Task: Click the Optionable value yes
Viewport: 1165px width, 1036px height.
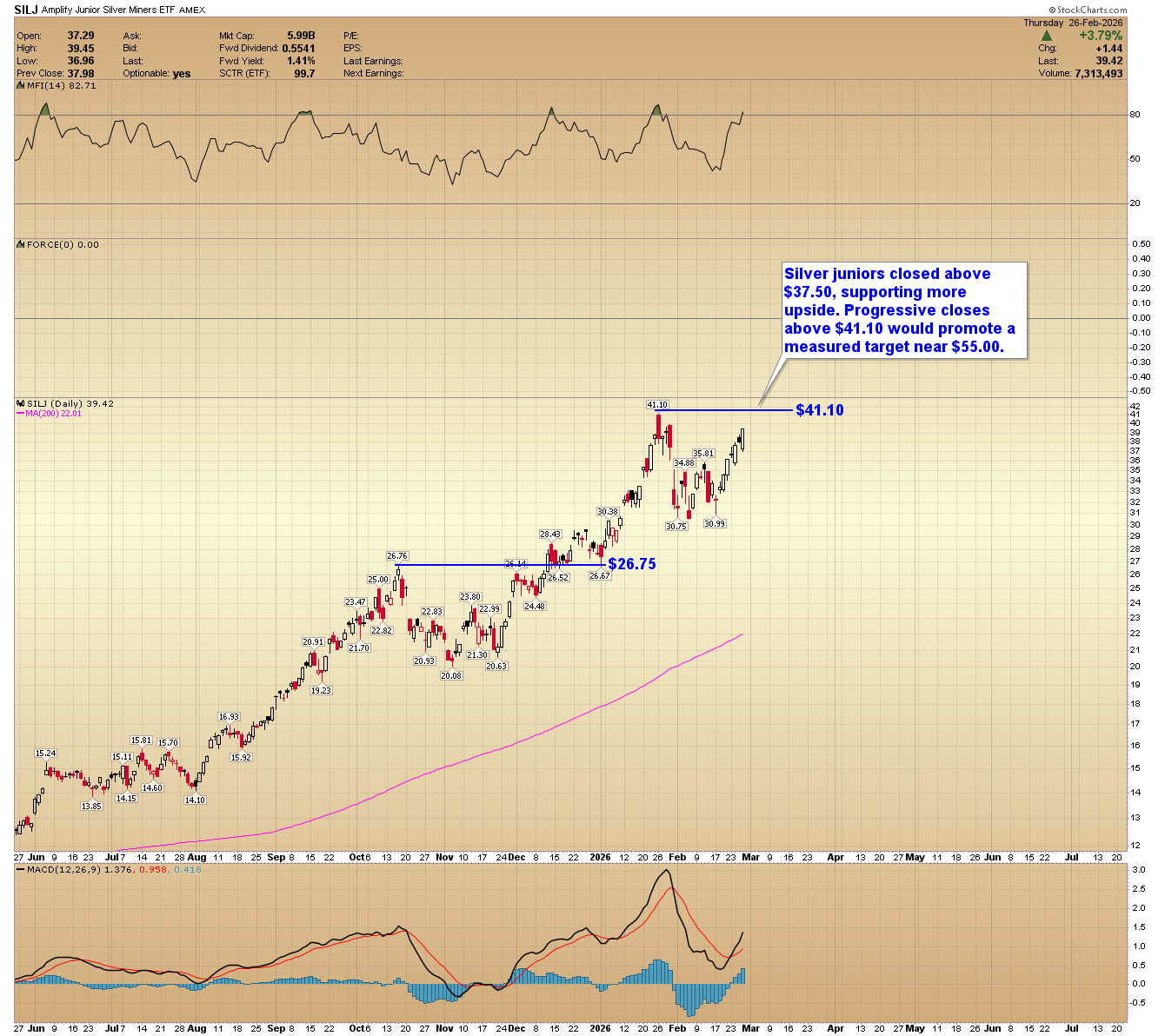Action: point(182,74)
